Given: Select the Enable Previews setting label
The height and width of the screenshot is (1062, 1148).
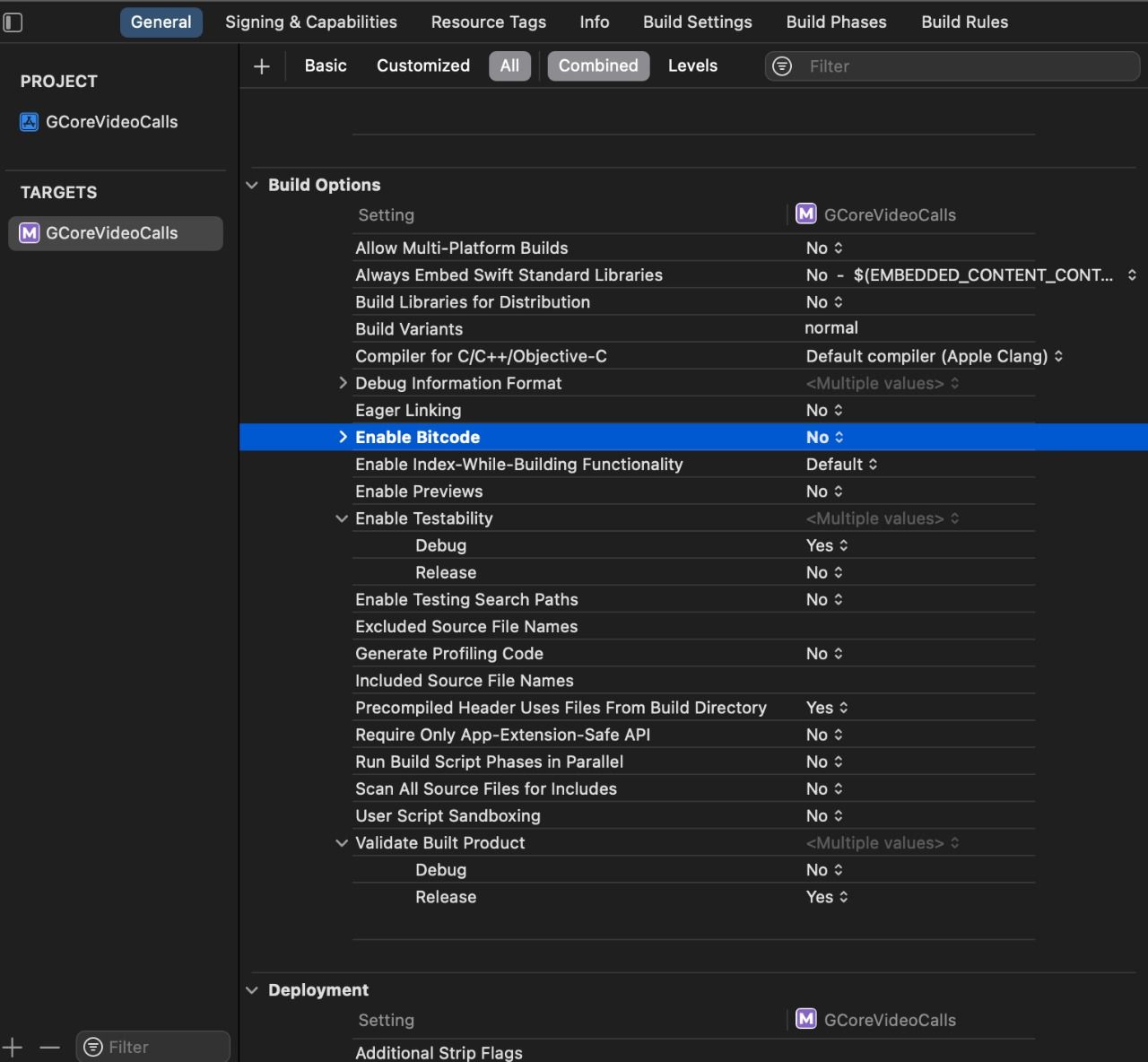Looking at the screenshot, I should [x=419, y=492].
